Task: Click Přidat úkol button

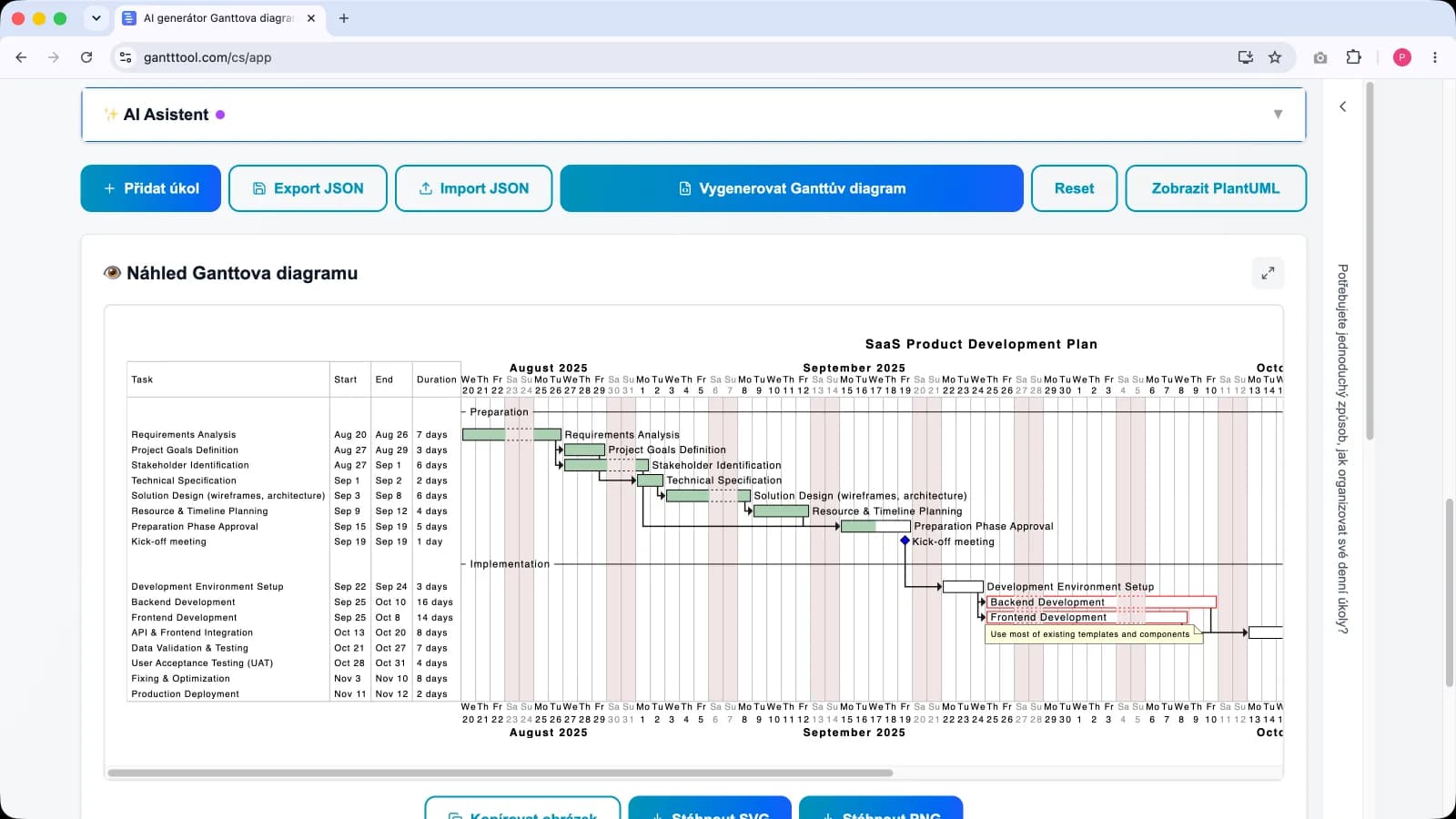Action: coord(151,188)
